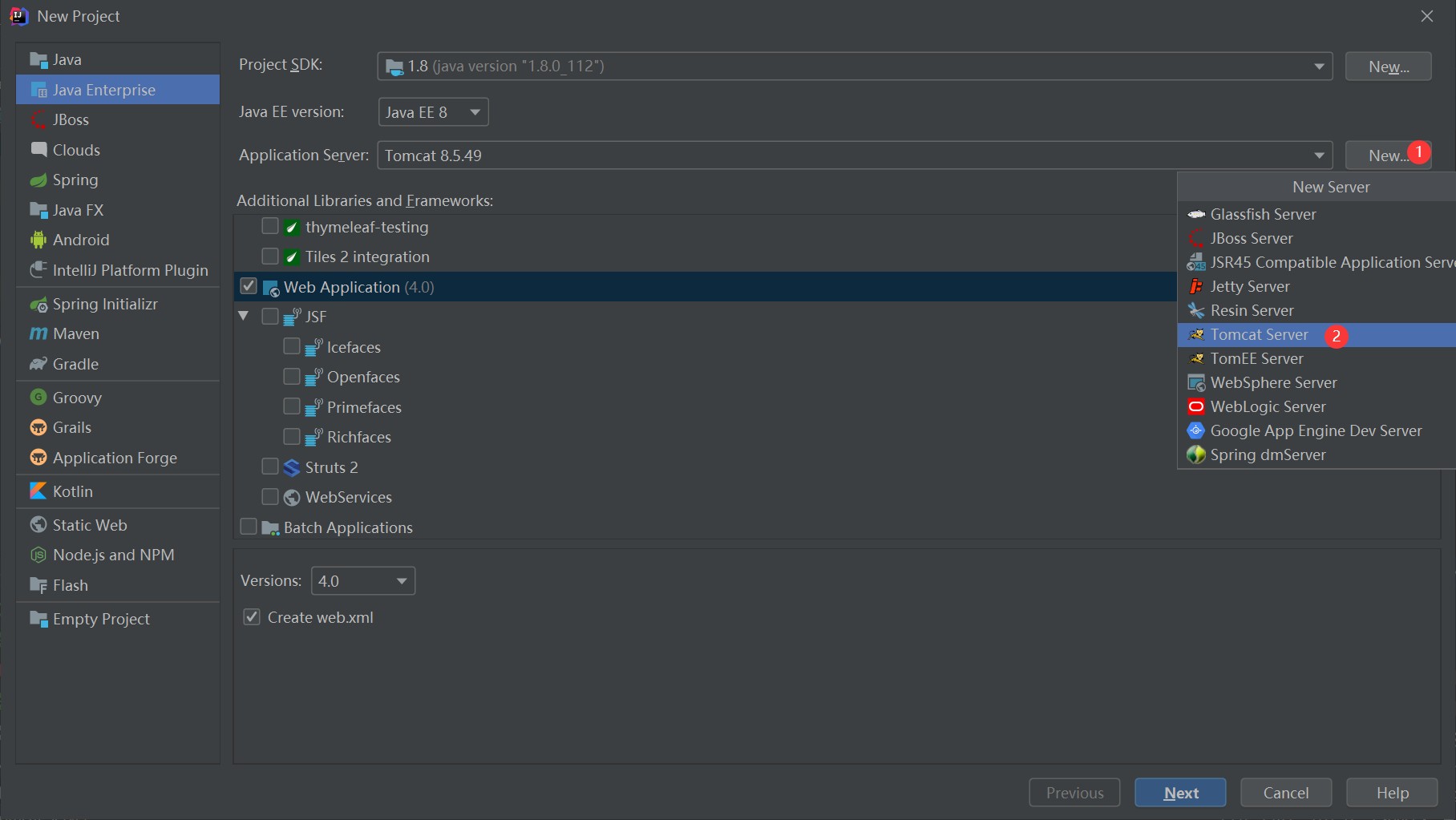Click the Jetty Server icon
The image size is (1456, 820).
coord(1196,286)
